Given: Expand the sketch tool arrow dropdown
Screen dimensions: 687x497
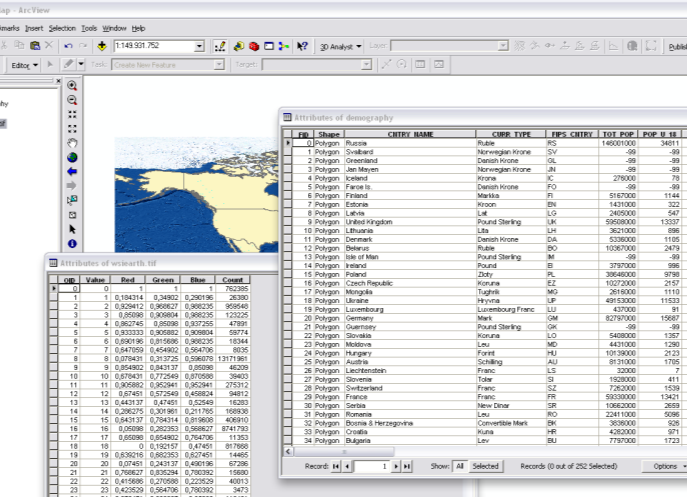Looking at the screenshot, I should (x=81, y=64).
